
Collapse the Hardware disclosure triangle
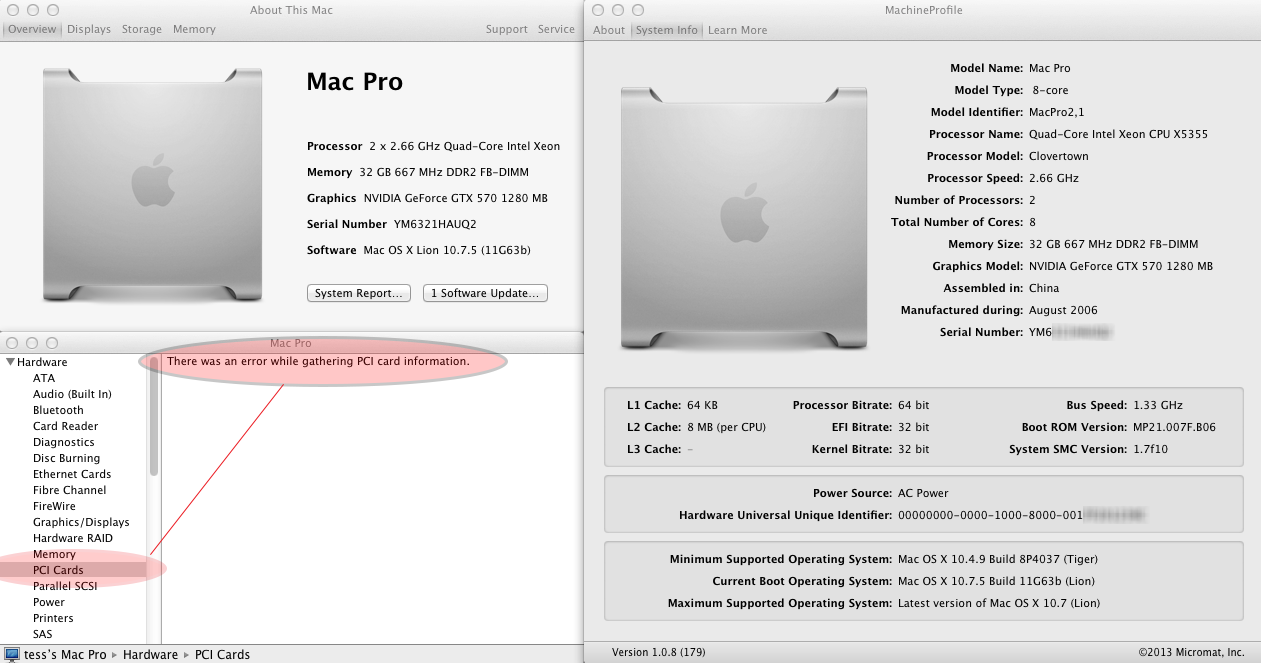click(x=10, y=362)
